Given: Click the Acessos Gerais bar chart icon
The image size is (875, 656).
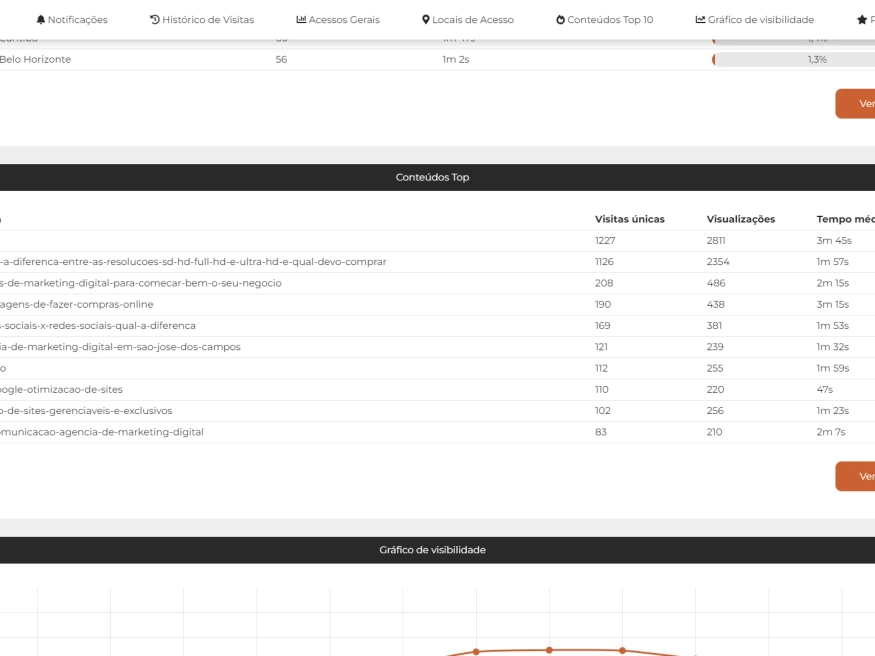Looking at the screenshot, I should click(x=301, y=20).
